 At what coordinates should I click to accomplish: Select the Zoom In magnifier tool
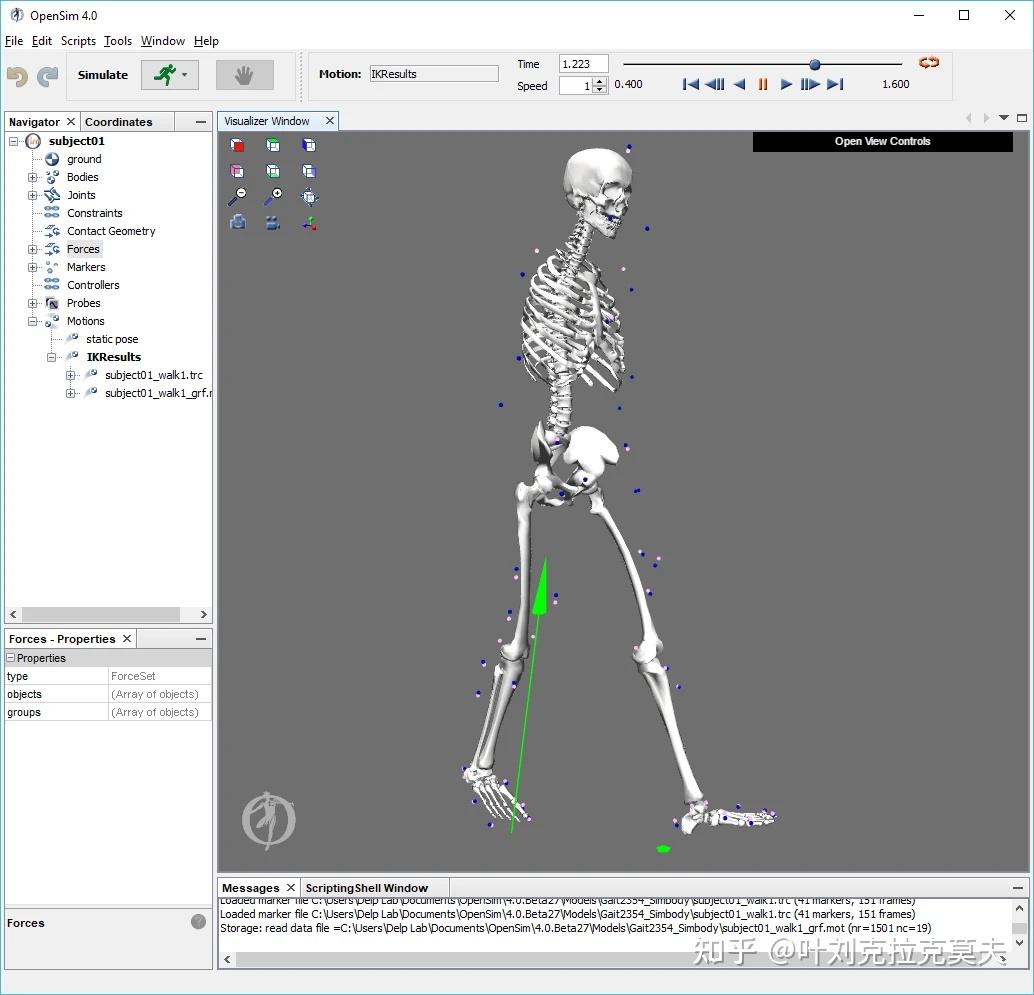coord(273,196)
